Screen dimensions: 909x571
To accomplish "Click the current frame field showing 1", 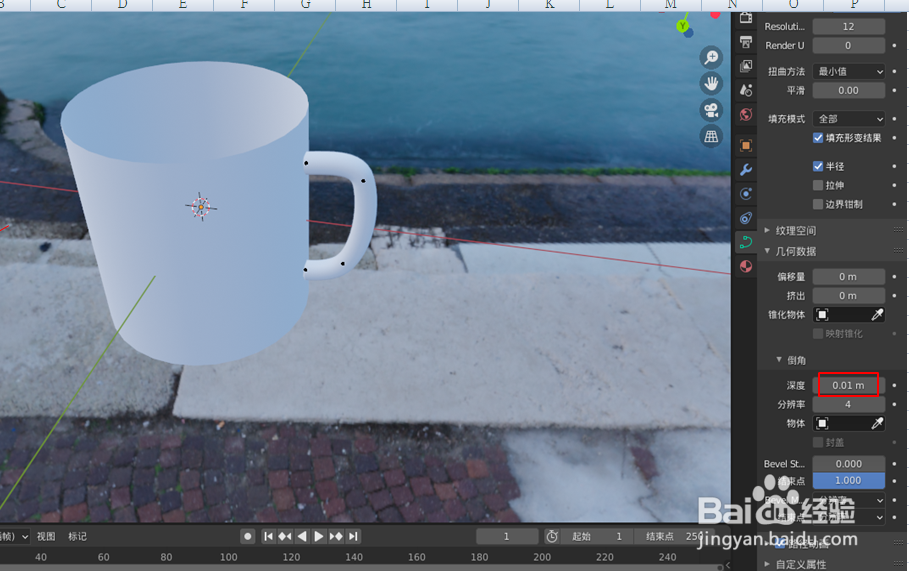I will (x=507, y=536).
